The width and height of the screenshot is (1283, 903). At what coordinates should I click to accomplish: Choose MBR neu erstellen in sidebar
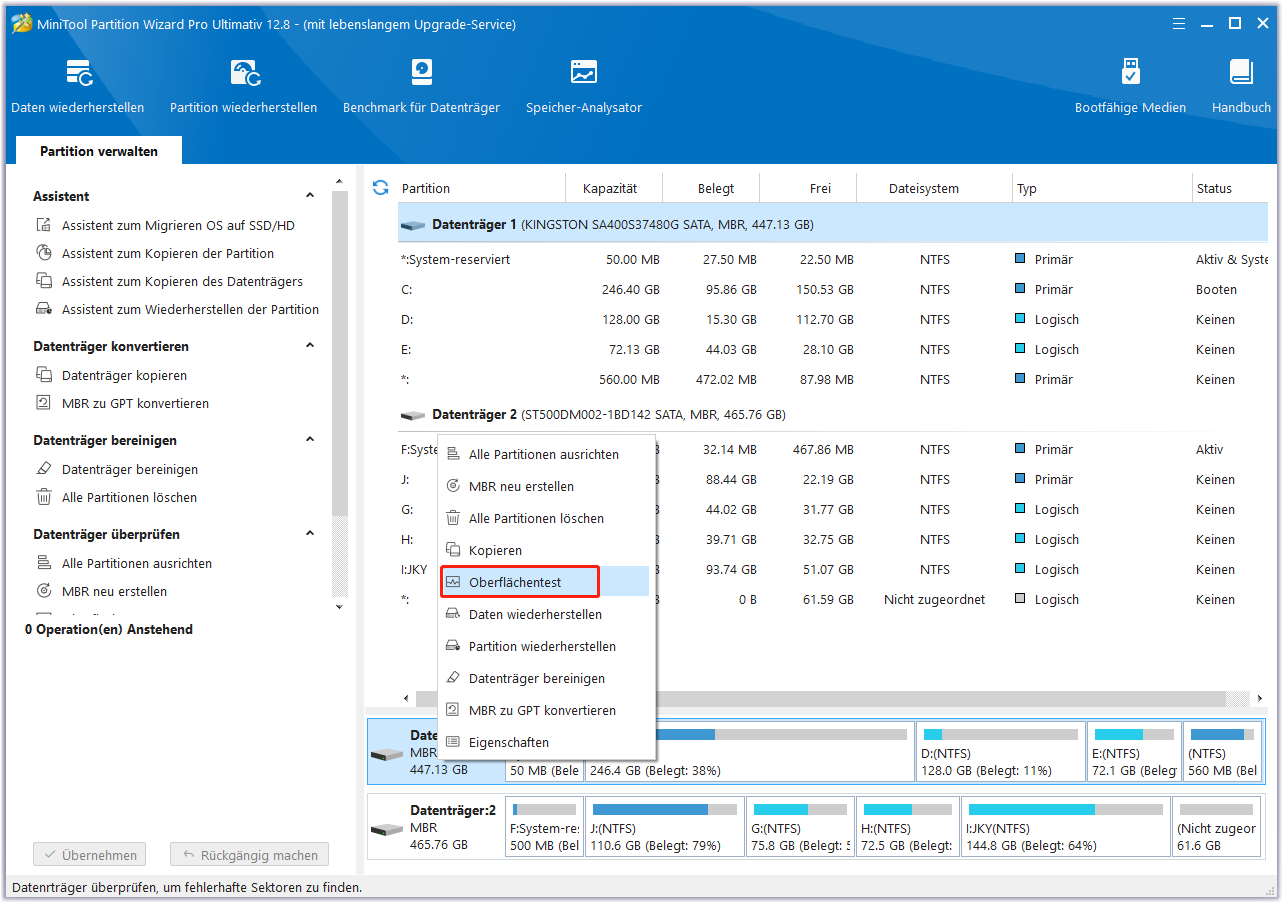pos(114,592)
